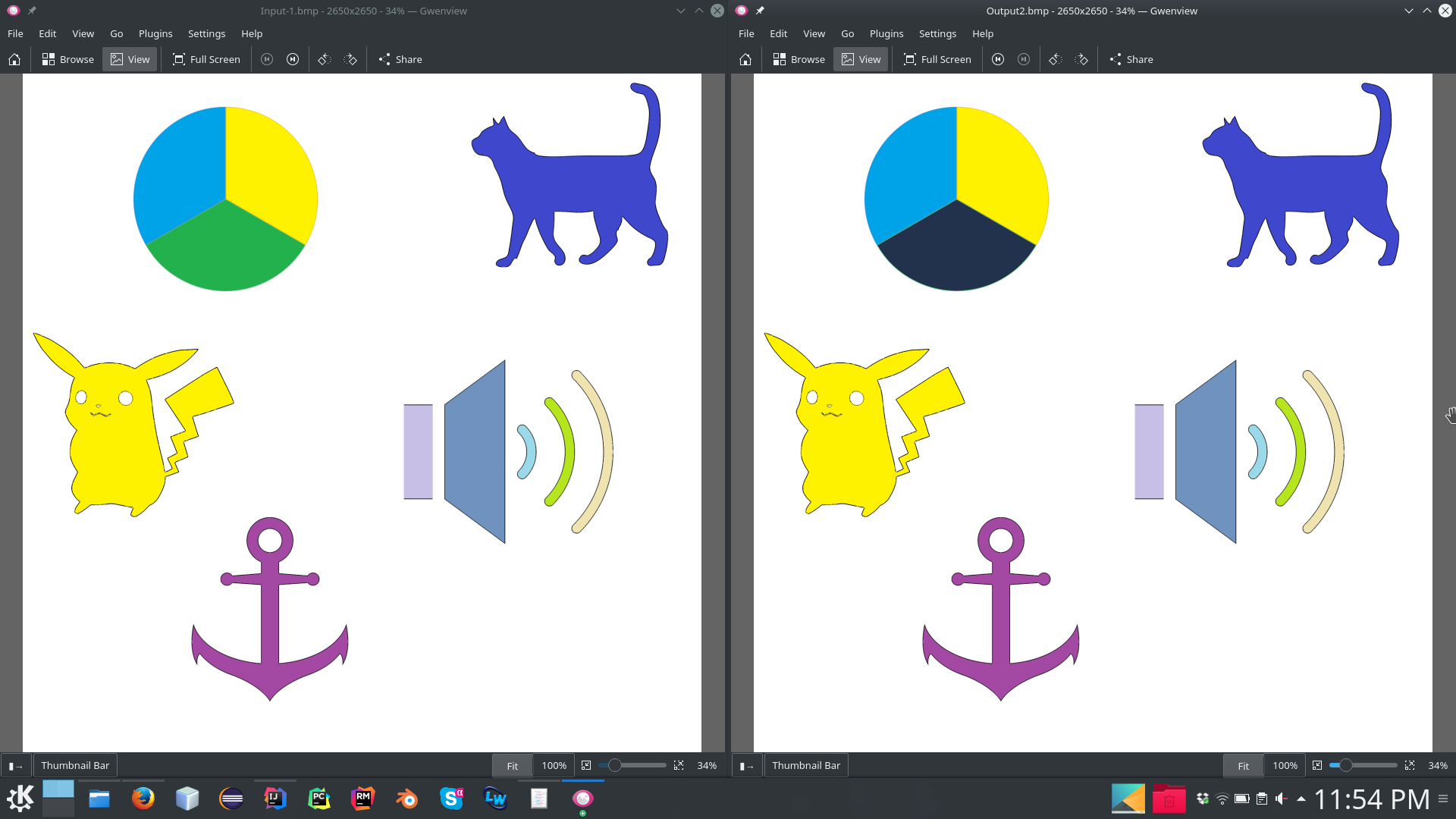
Task: Open the Wi-Fi network tray icon
Action: coord(1222,799)
